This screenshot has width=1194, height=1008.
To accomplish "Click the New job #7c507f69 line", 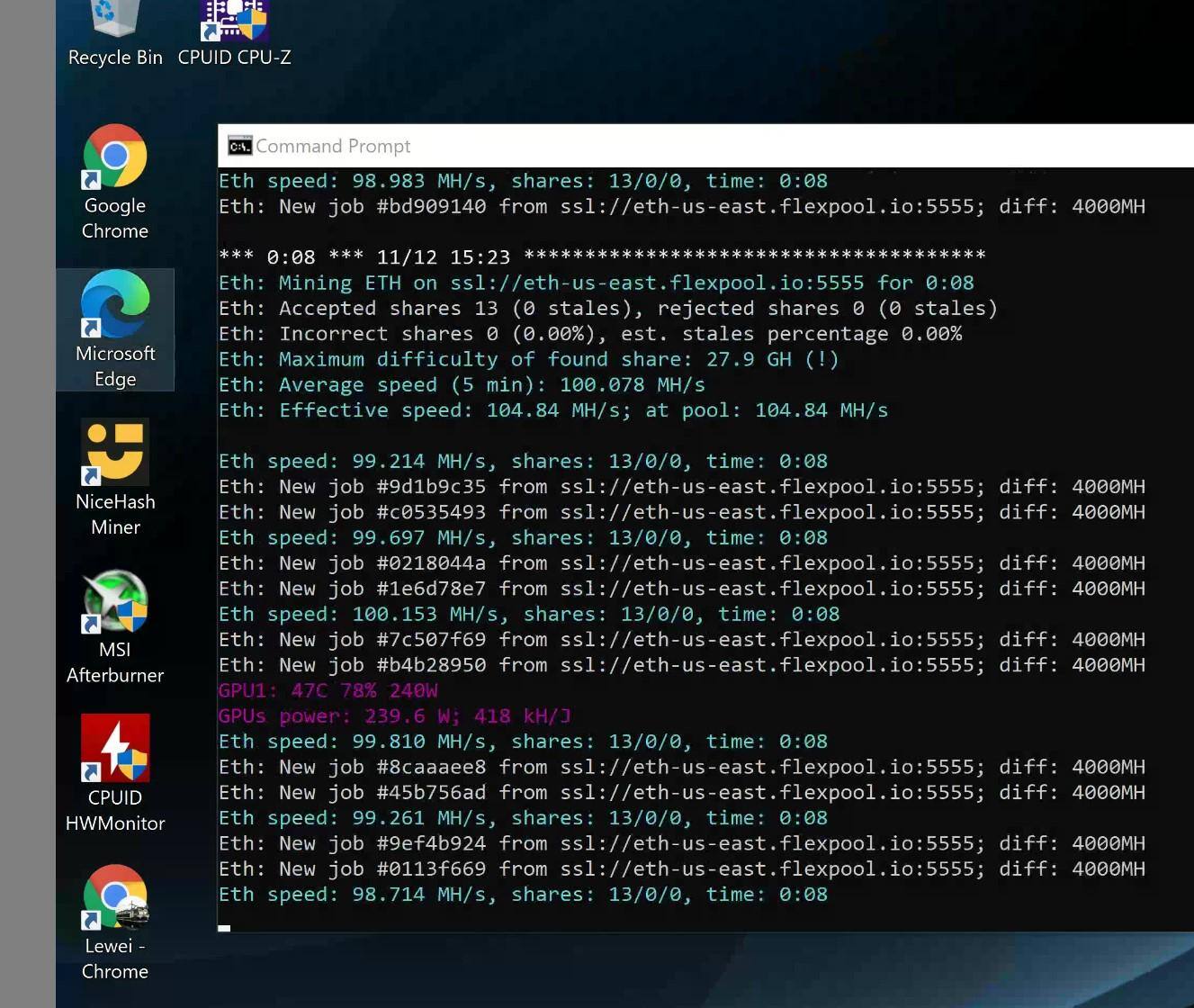I will 681,640.
